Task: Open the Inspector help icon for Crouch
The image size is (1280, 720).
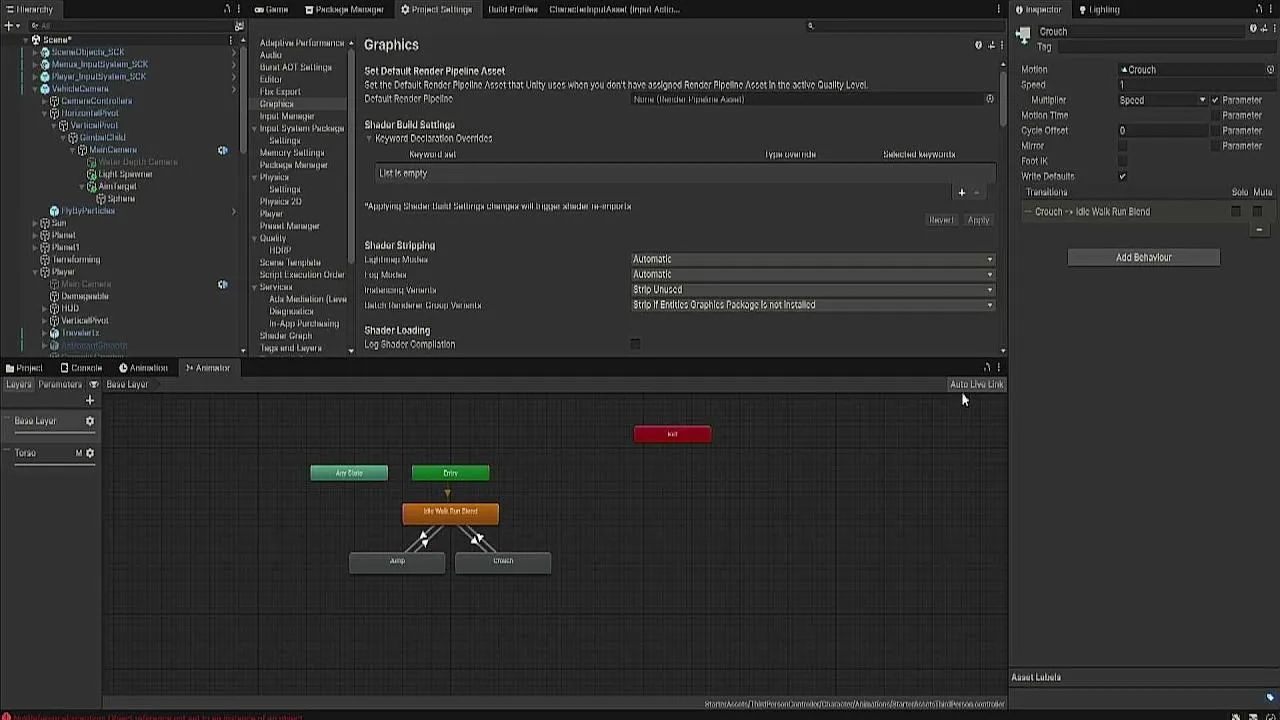Action: (1253, 30)
